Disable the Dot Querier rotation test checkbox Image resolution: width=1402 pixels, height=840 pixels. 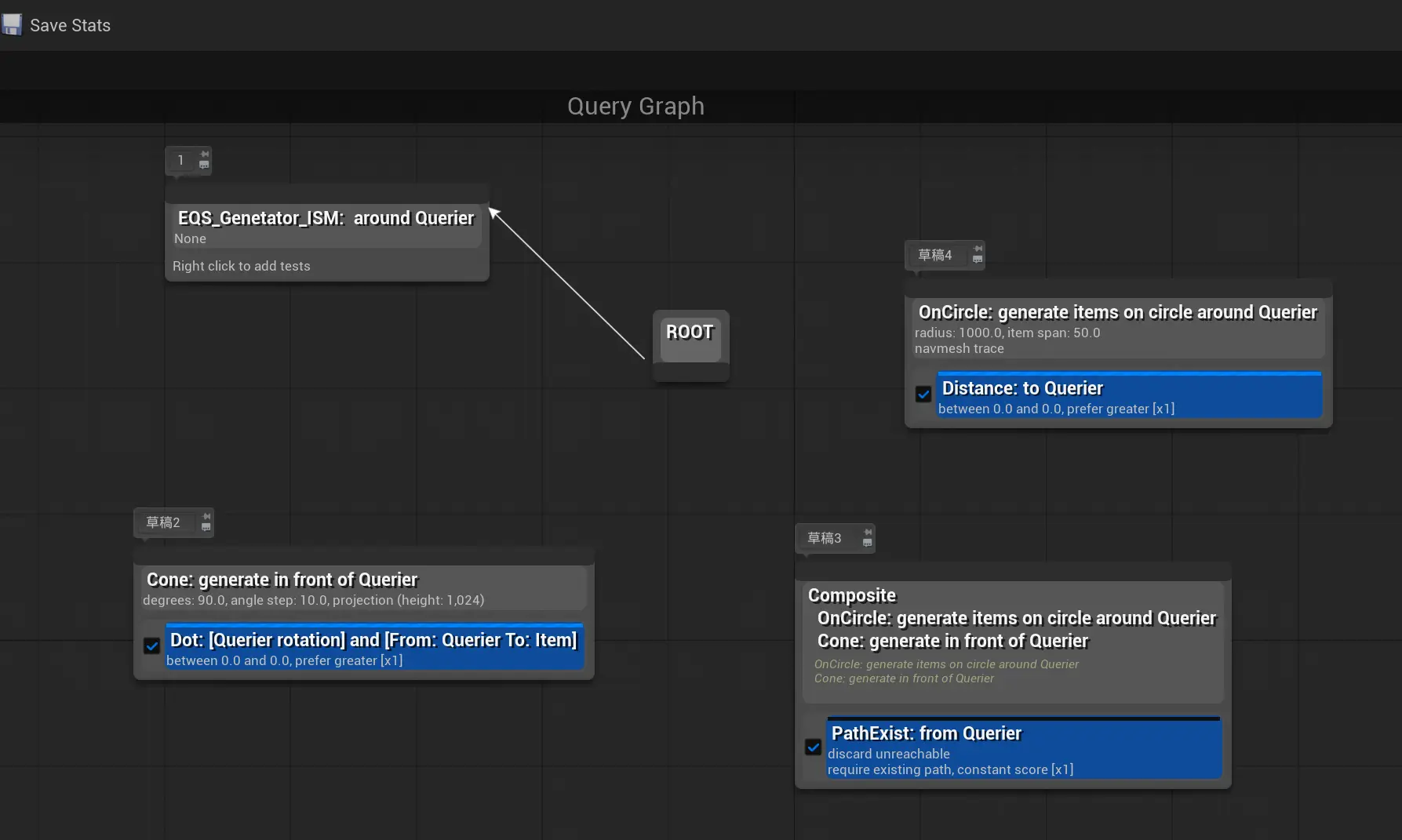(x=152, y=645)
